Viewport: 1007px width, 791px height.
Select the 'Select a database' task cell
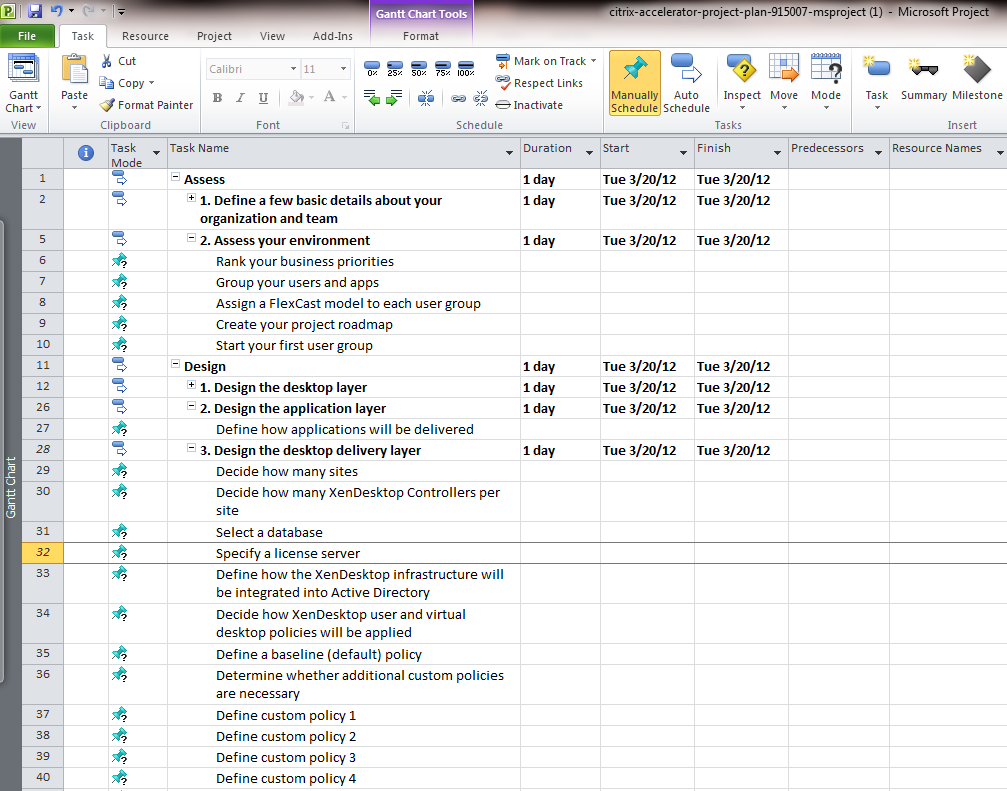tap(269, 532)
